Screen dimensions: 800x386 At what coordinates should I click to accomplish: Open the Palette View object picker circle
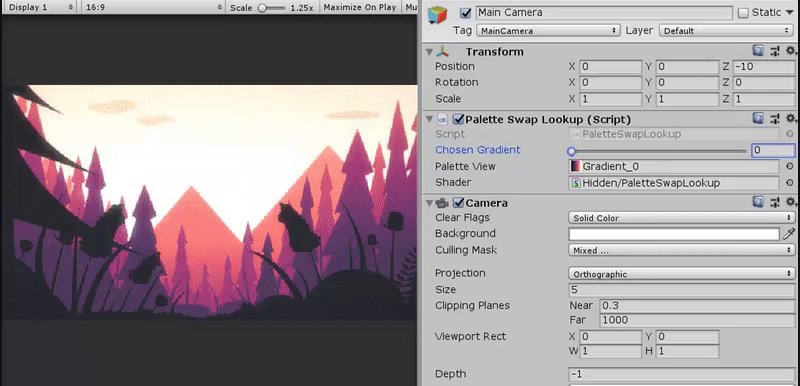790,166
